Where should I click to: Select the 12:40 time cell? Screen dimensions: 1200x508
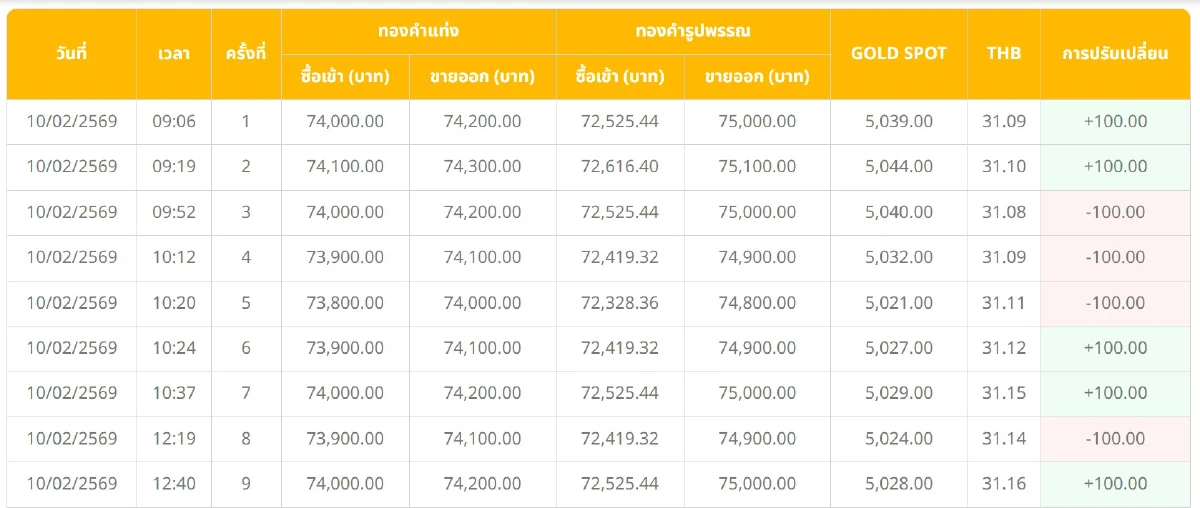[174, 484]
